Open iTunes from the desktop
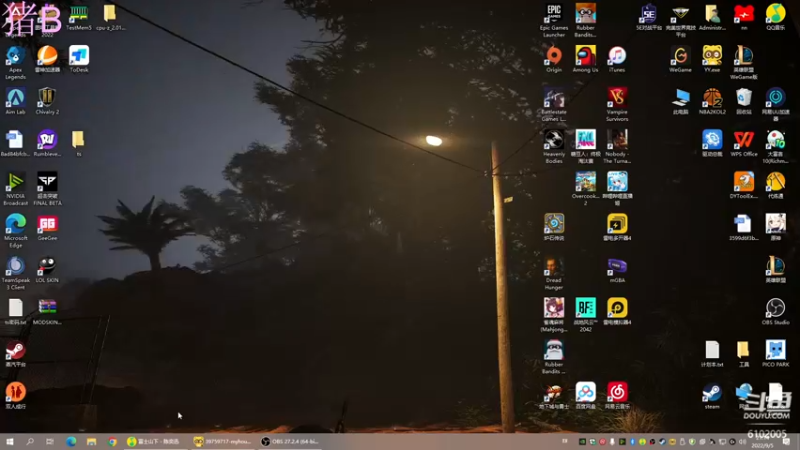The height and width of the screenshot is (450, 800). click(x=617, y=59)
